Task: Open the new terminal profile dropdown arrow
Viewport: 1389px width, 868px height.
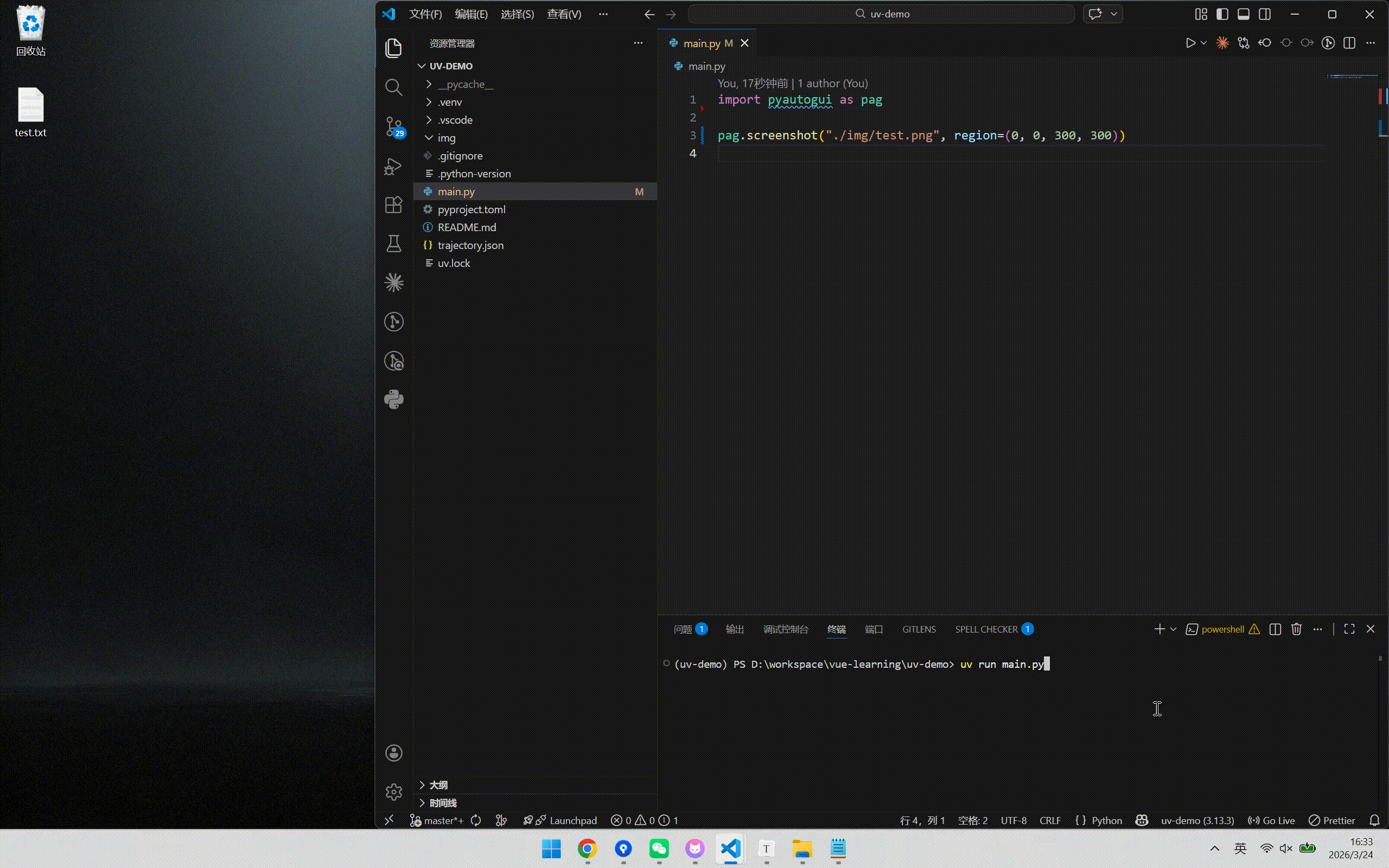Action: (x=1173, y=629)
